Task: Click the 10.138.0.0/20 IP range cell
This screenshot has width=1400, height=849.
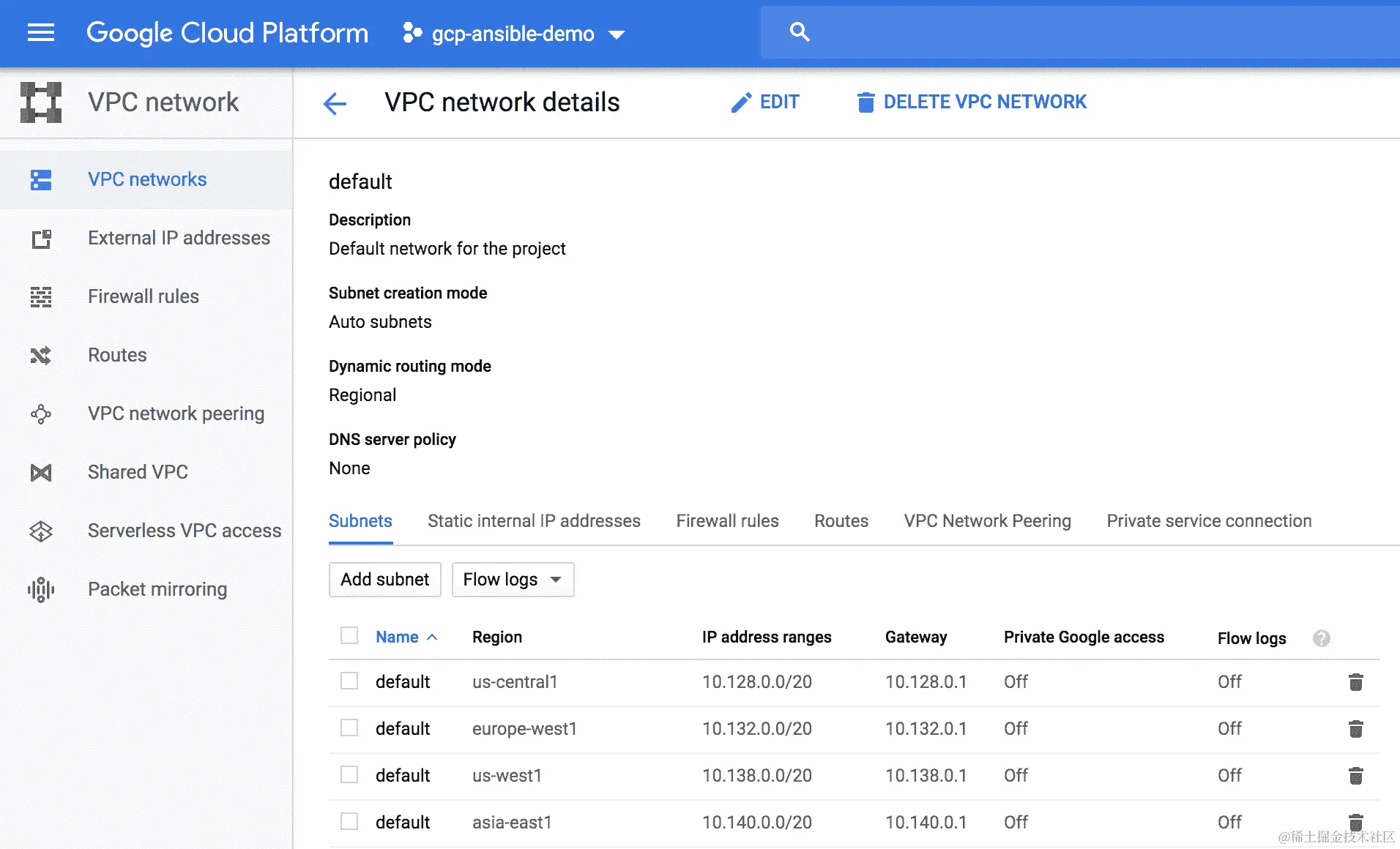Action: [x=757, y=776]
